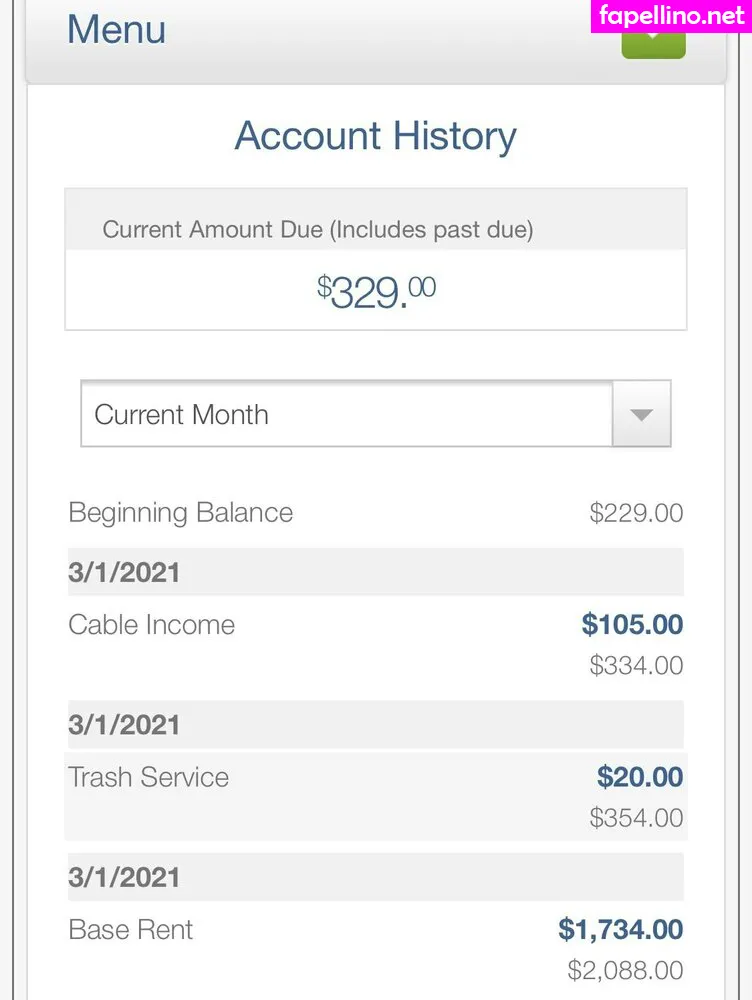Open the Current Month dropdown
The width and height of the screenshot is (752, 1000).
click(x=346, y=414)
